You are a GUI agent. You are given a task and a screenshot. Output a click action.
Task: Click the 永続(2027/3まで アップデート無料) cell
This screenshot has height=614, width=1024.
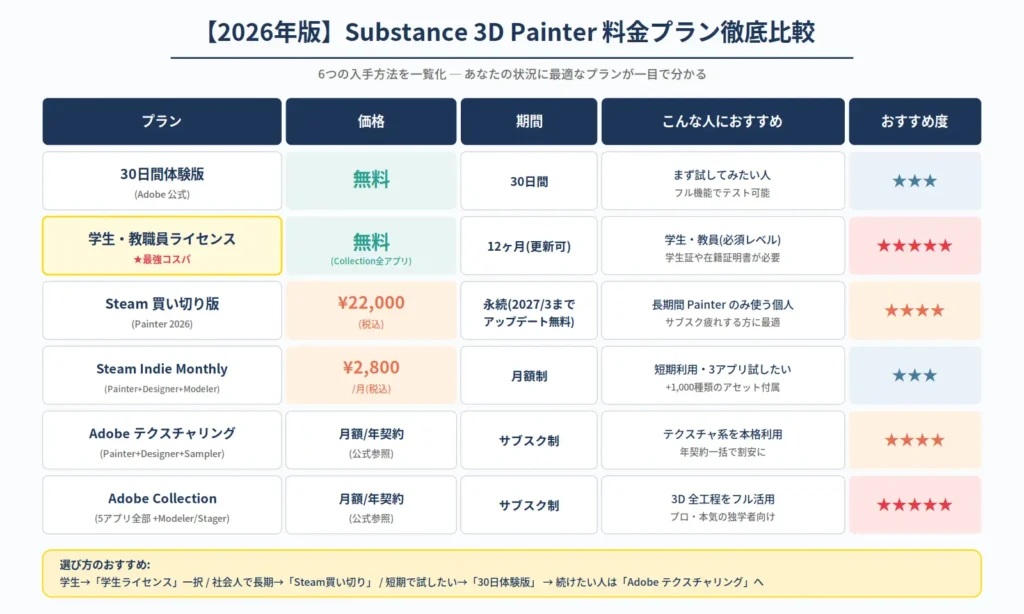(529, 310)
